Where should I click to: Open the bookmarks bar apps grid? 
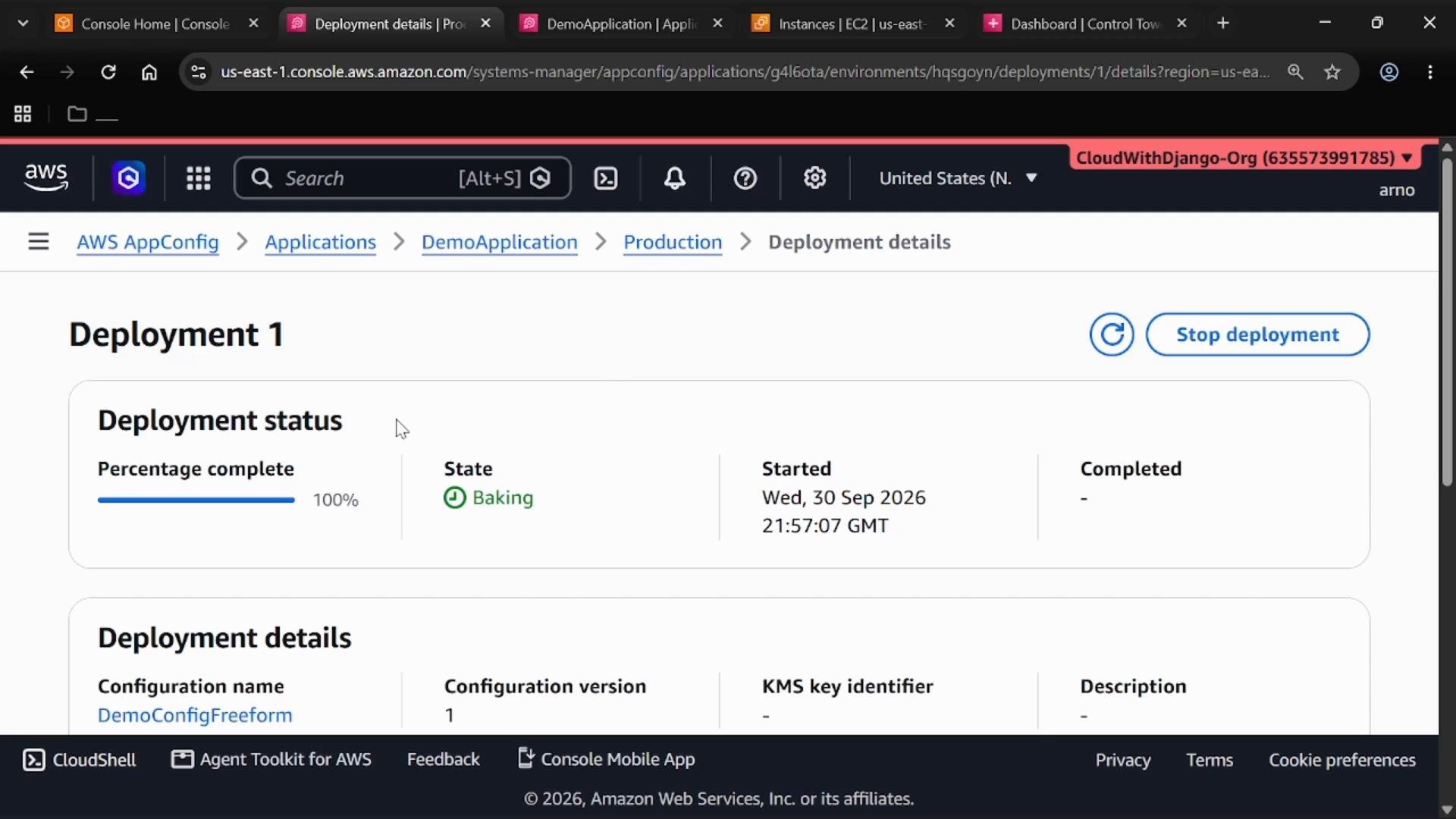23,114
